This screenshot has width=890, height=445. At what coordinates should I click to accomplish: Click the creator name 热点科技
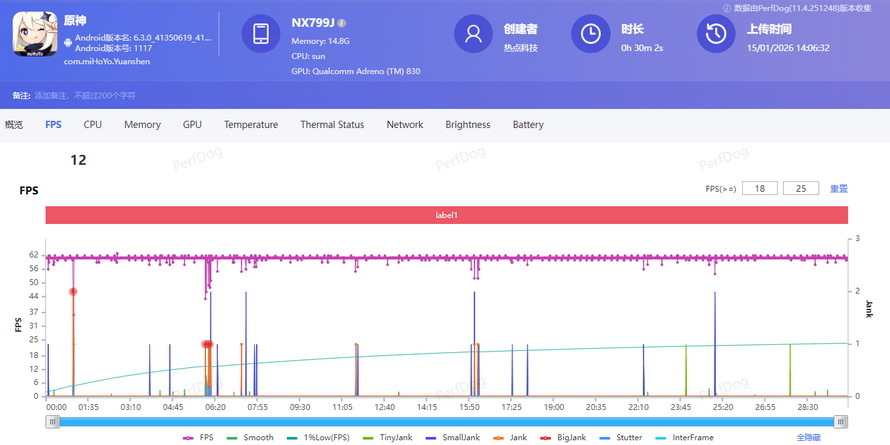coord(520,48)
